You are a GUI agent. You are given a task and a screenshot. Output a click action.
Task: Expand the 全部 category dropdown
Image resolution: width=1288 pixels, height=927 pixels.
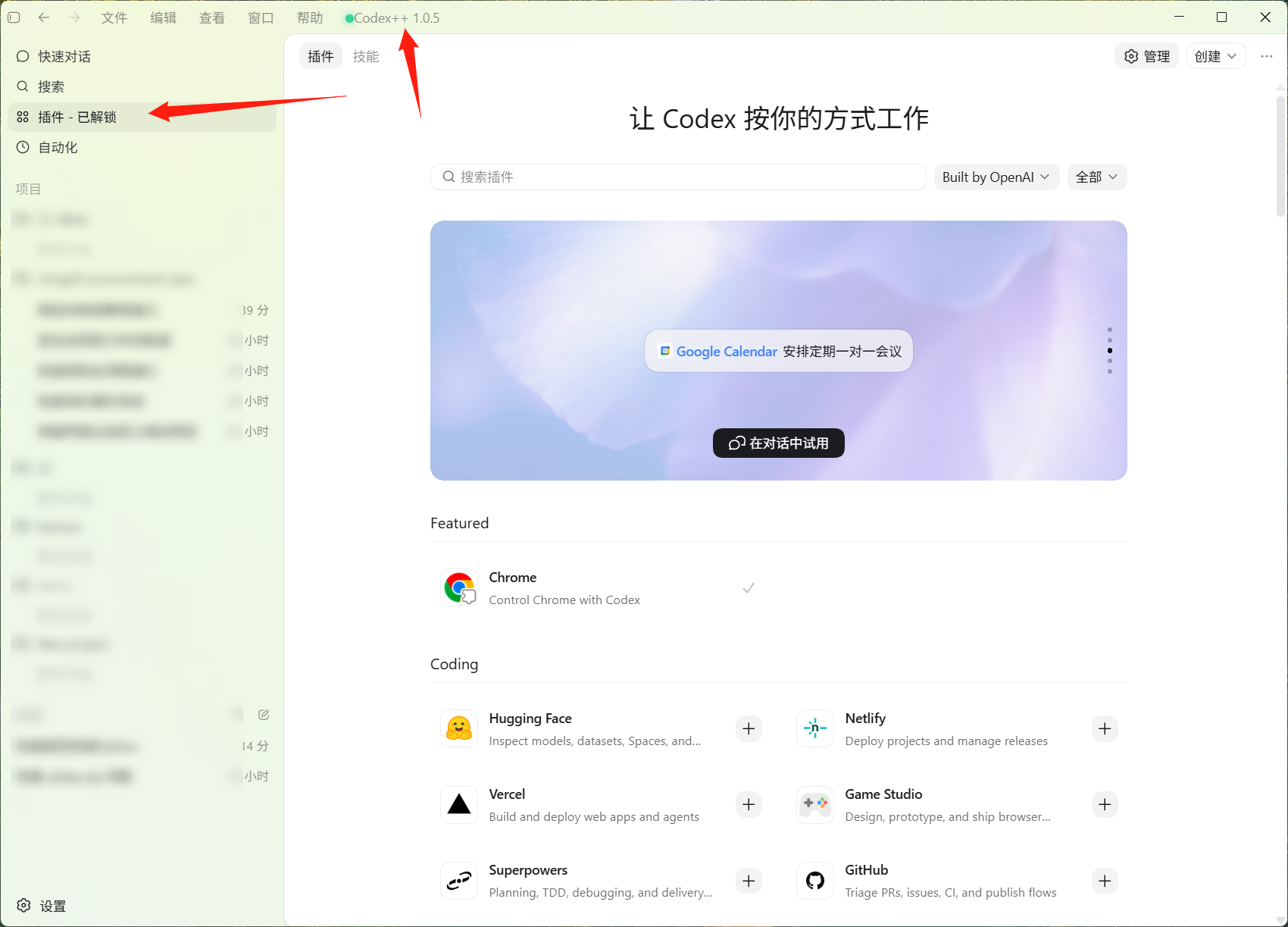[x=1097, y=177]
